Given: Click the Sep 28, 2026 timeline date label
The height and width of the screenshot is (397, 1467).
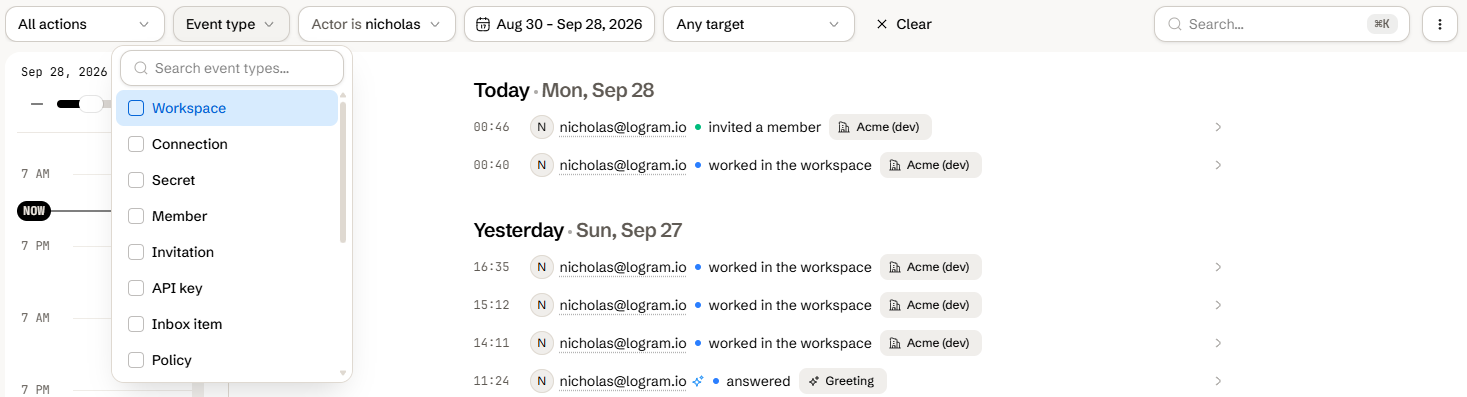Looking at the screenshot, I should [x=64, y=72].
